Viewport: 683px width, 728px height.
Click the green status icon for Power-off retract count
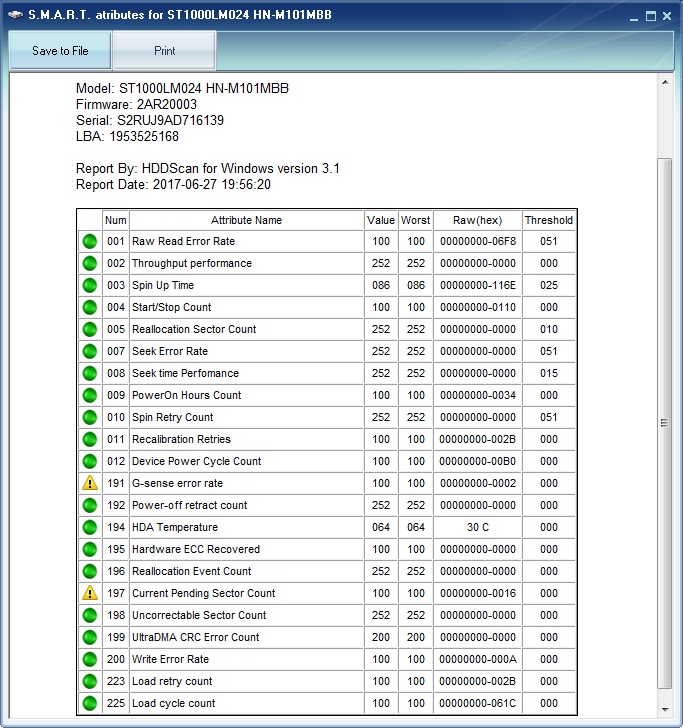(x=90, y=505)
